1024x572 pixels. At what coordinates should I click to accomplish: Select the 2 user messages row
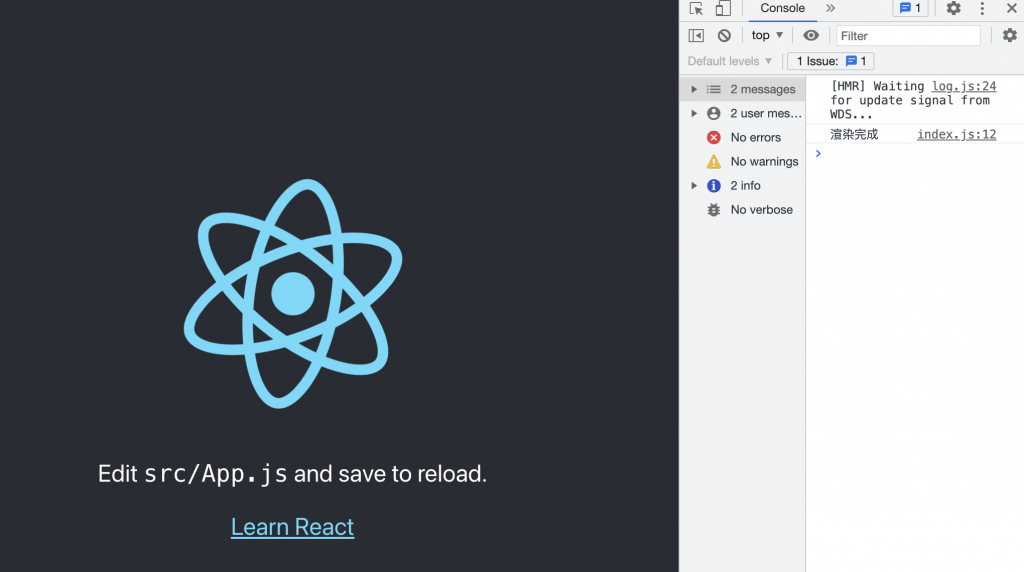[743, 114]
